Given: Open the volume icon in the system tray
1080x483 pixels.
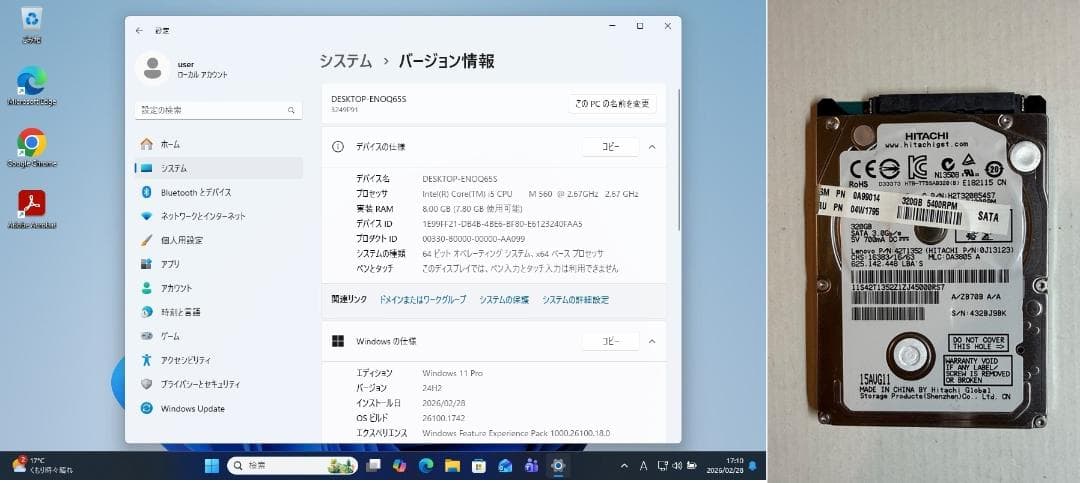Looking at the screenshot, I should click(x=678, y=466).
